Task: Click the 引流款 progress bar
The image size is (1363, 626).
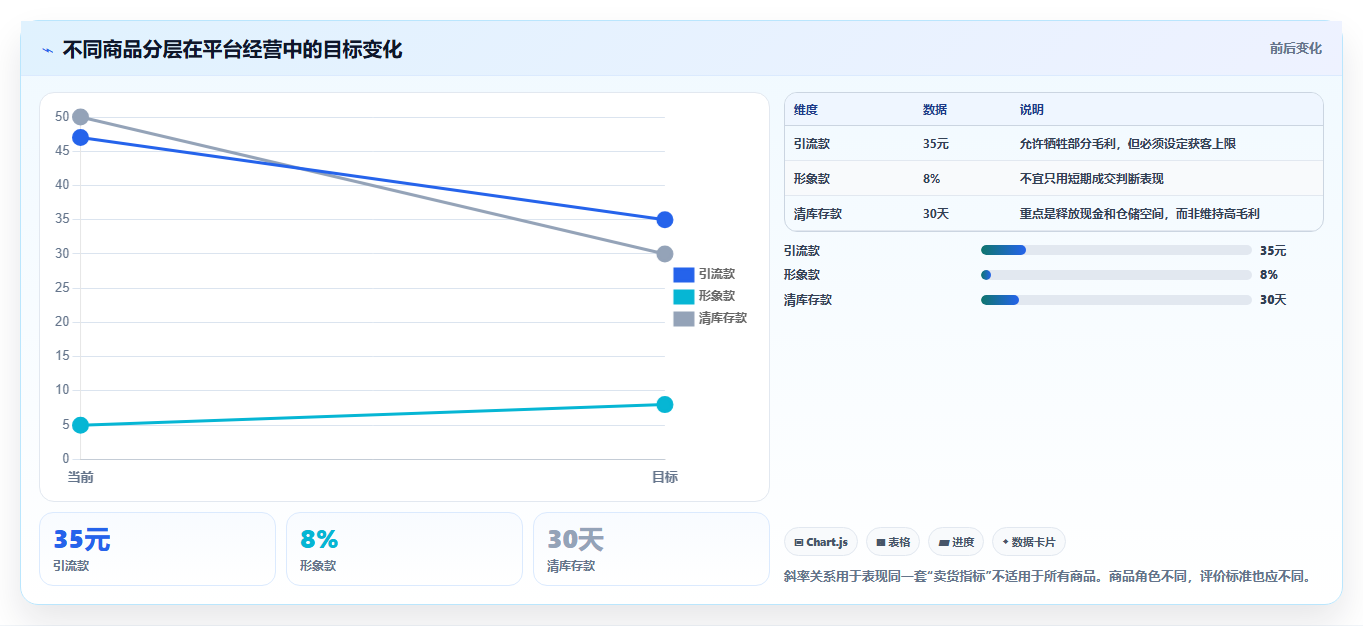Action: (x=1116, y=250)
